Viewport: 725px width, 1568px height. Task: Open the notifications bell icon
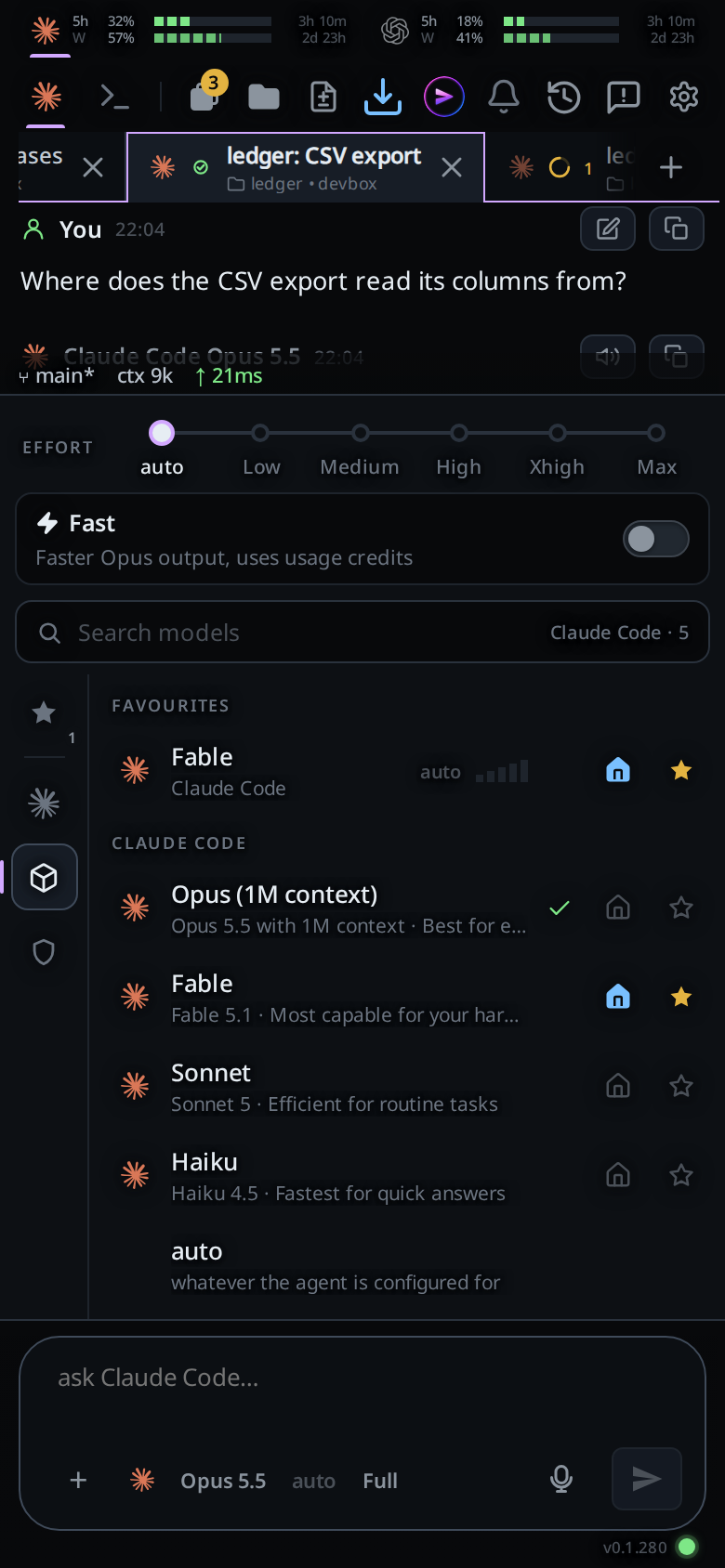click(x=504, y=97)
